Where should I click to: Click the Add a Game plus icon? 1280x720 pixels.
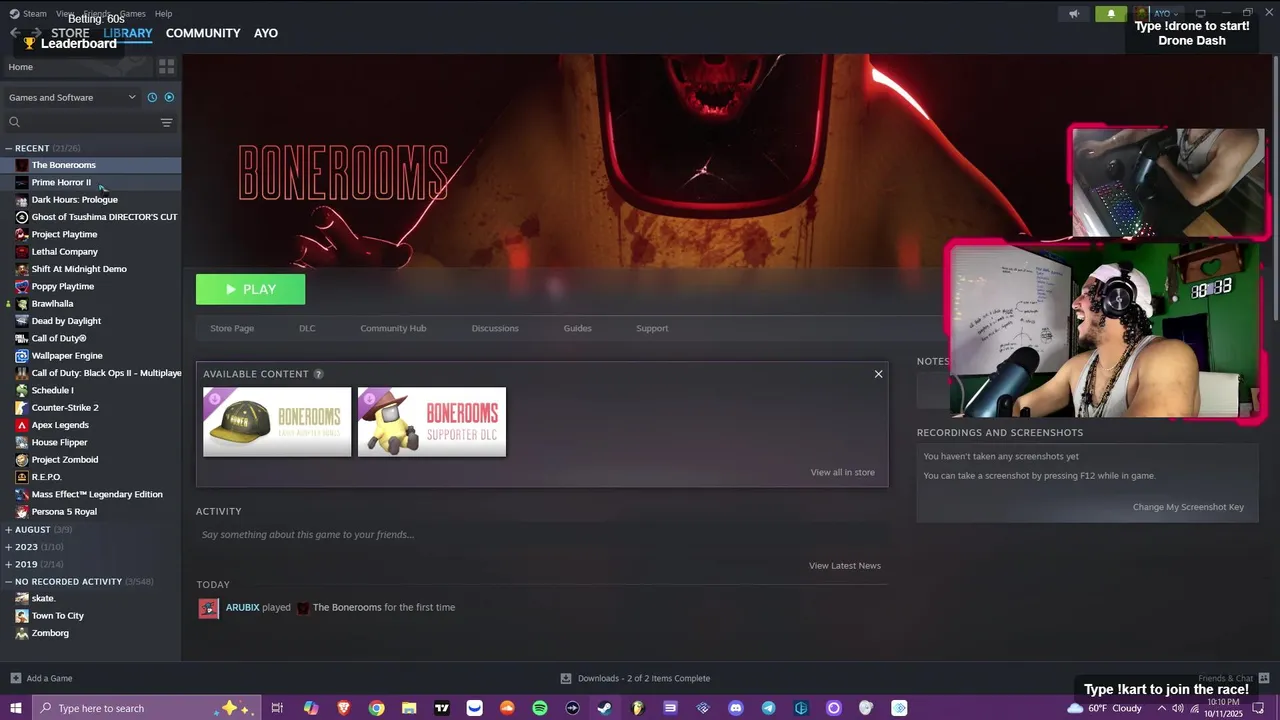point(15,678)
